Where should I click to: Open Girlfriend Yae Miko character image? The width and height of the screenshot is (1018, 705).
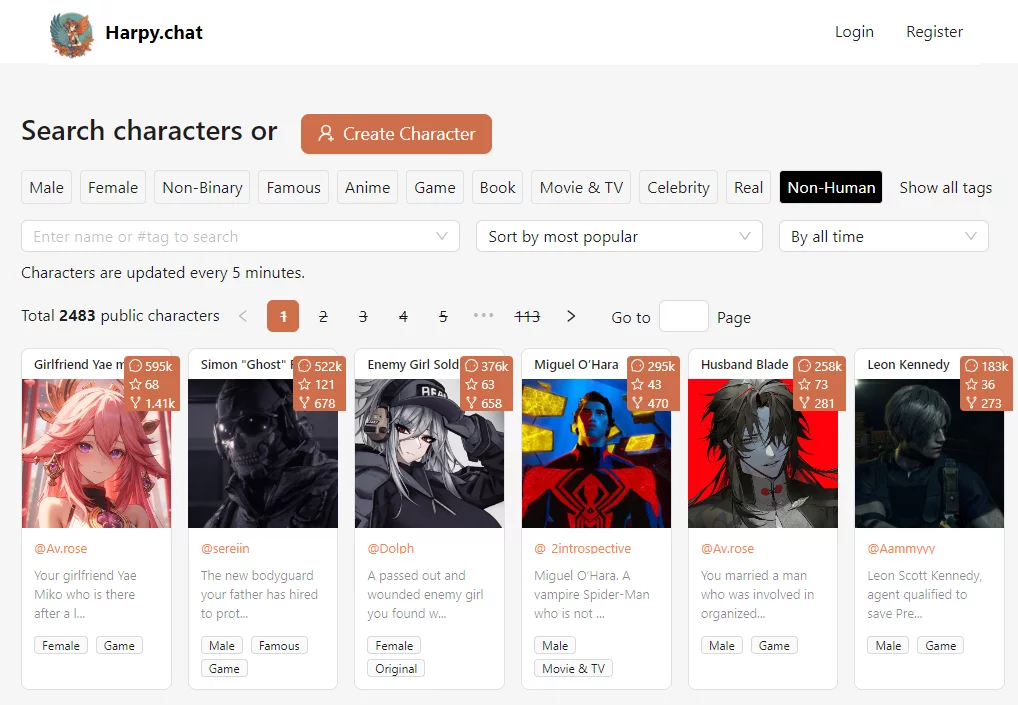tap(97, 454)
